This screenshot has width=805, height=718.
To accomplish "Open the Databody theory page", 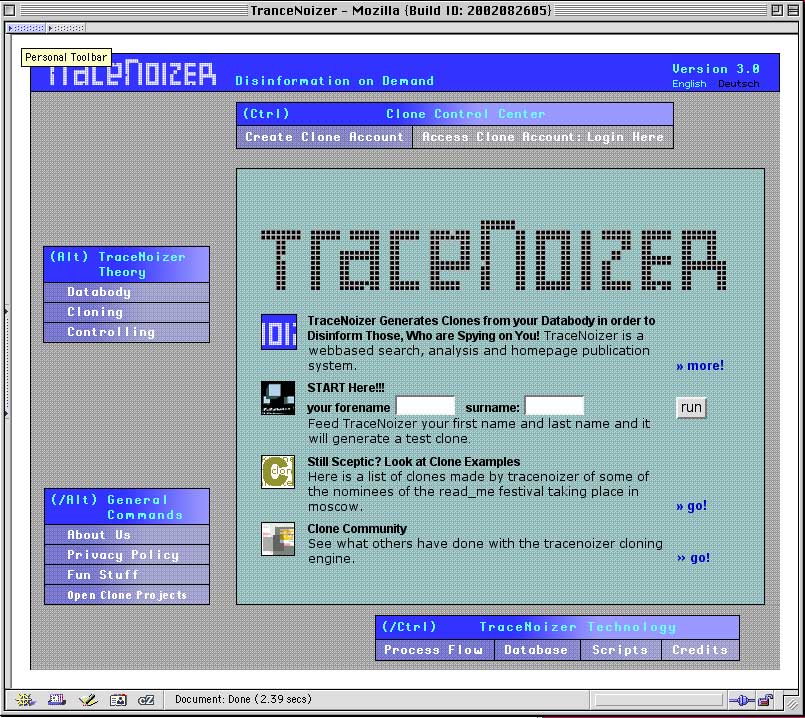I will coord(127,293).
